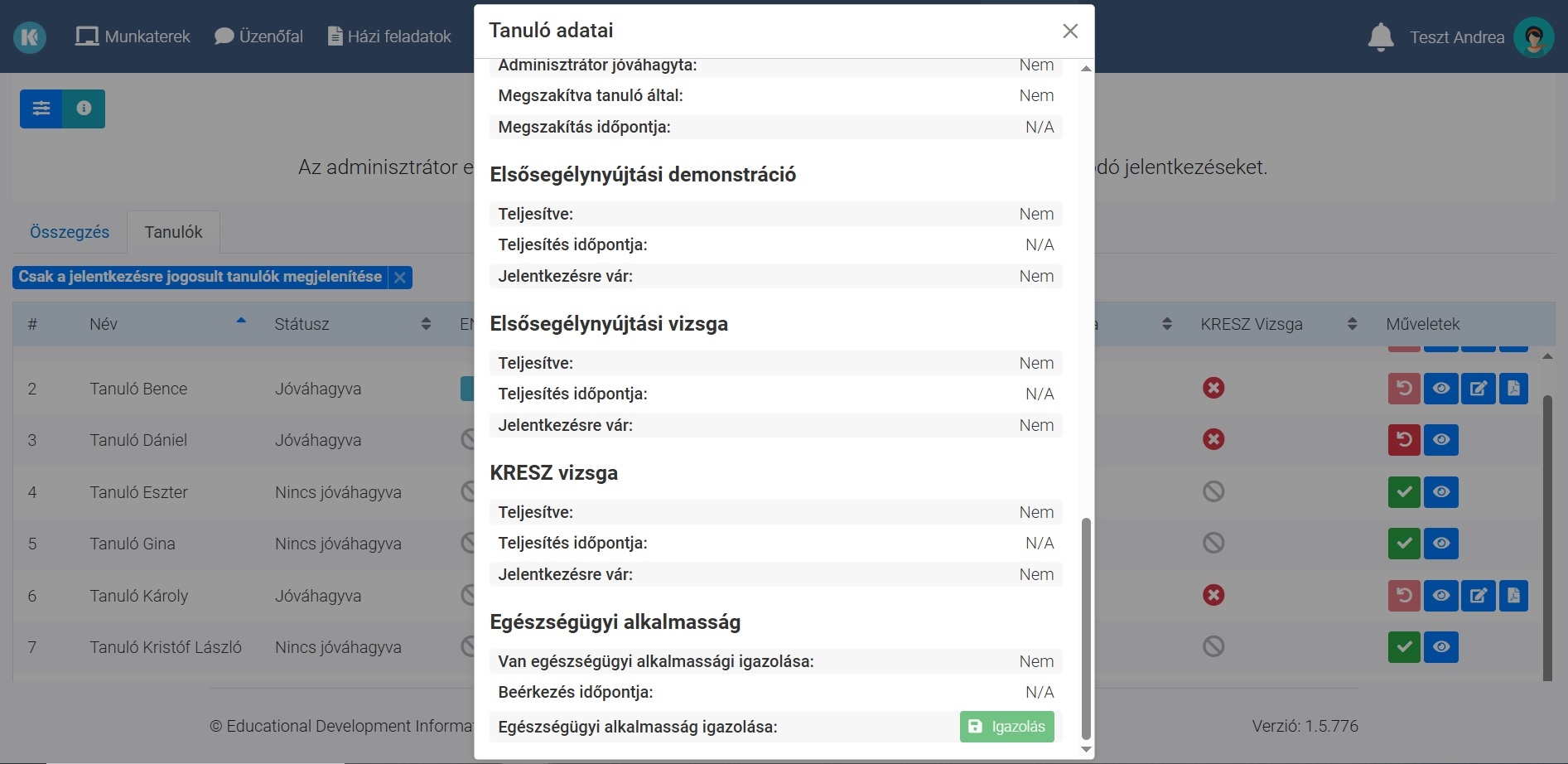Click the edit icon for Tanuló Bence

tap(1479, 388)
